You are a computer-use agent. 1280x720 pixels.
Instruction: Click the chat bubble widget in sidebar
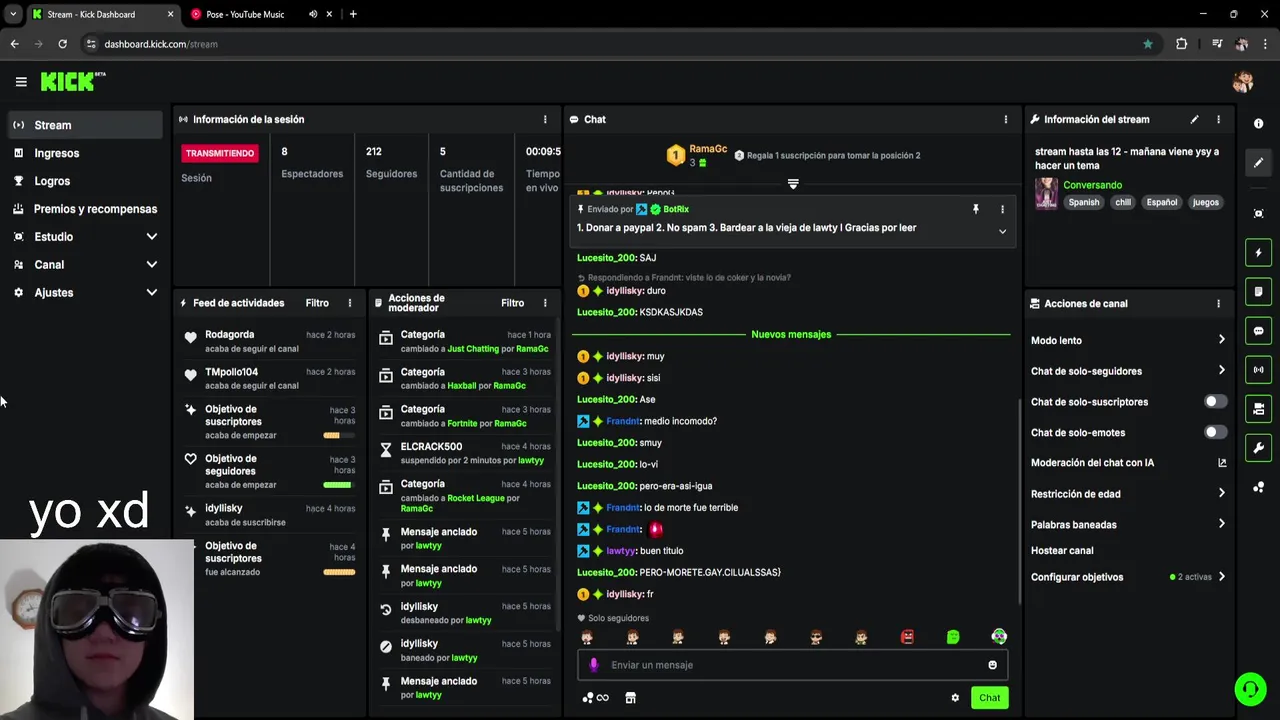click(x=1258, y=331)
